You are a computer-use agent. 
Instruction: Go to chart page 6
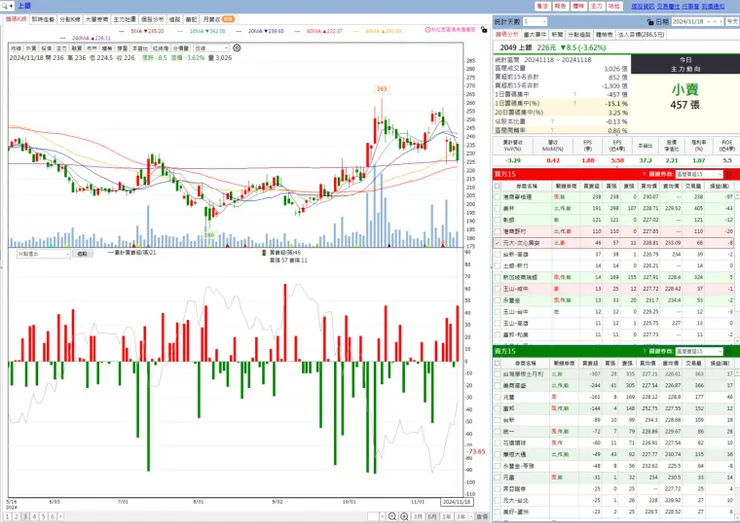pyautogui.click(x=52, y=517)
